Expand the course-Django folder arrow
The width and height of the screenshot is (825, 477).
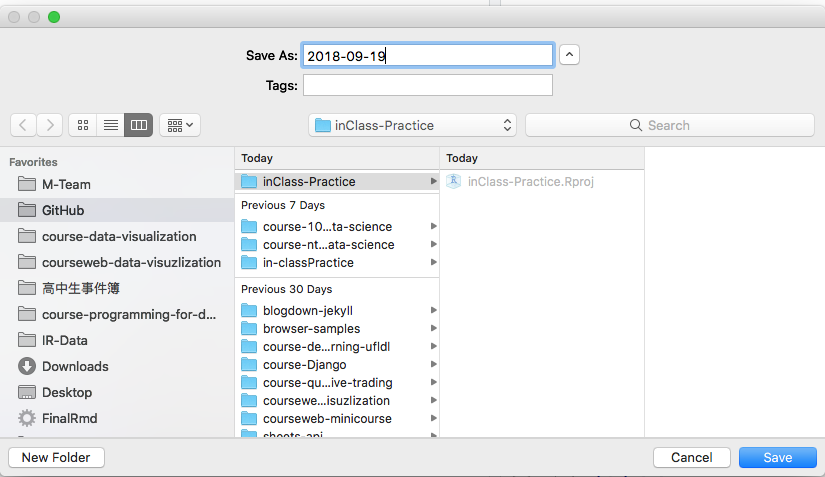[434, 365]
